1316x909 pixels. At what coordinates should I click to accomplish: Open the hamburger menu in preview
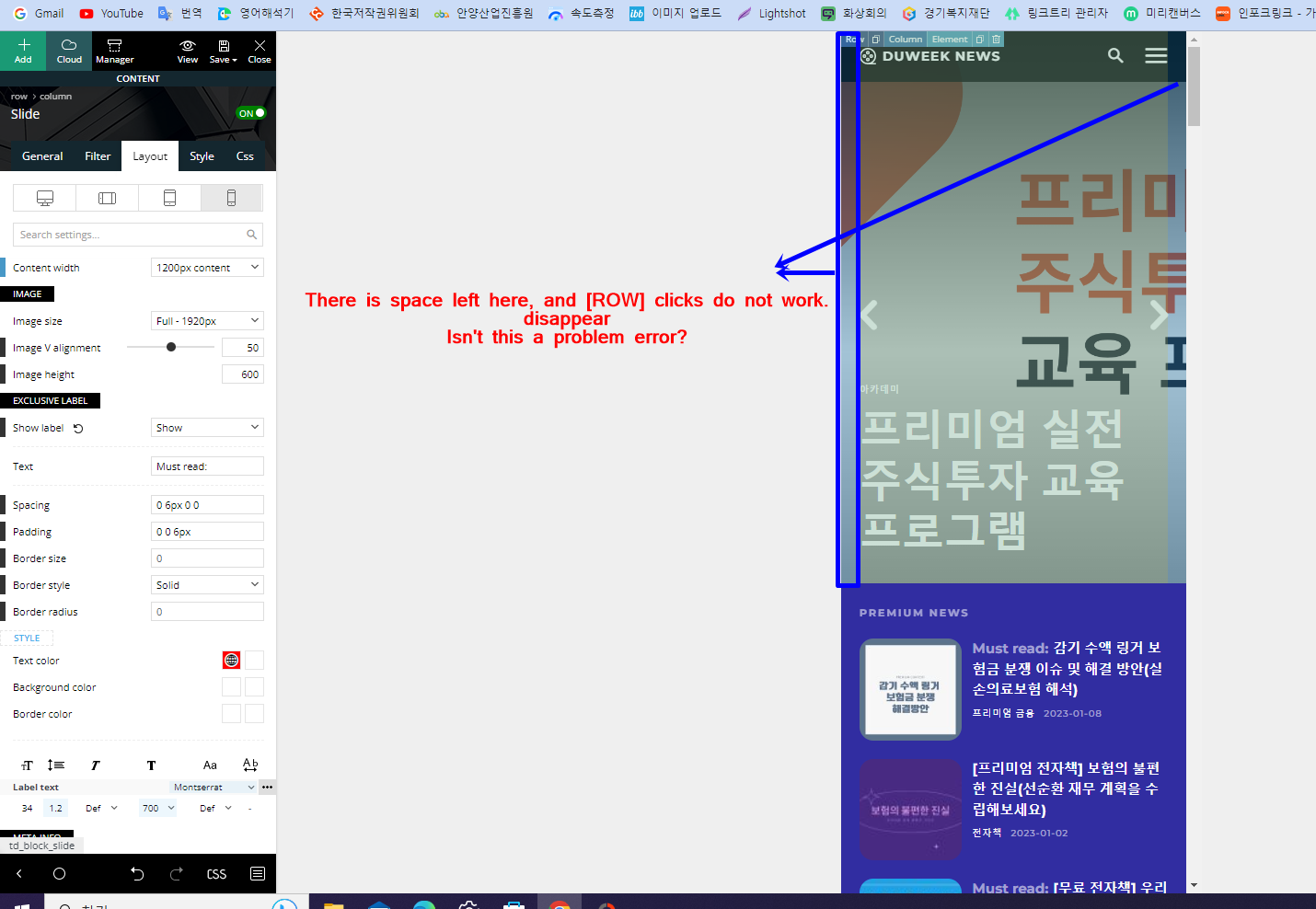(1156, 56)
